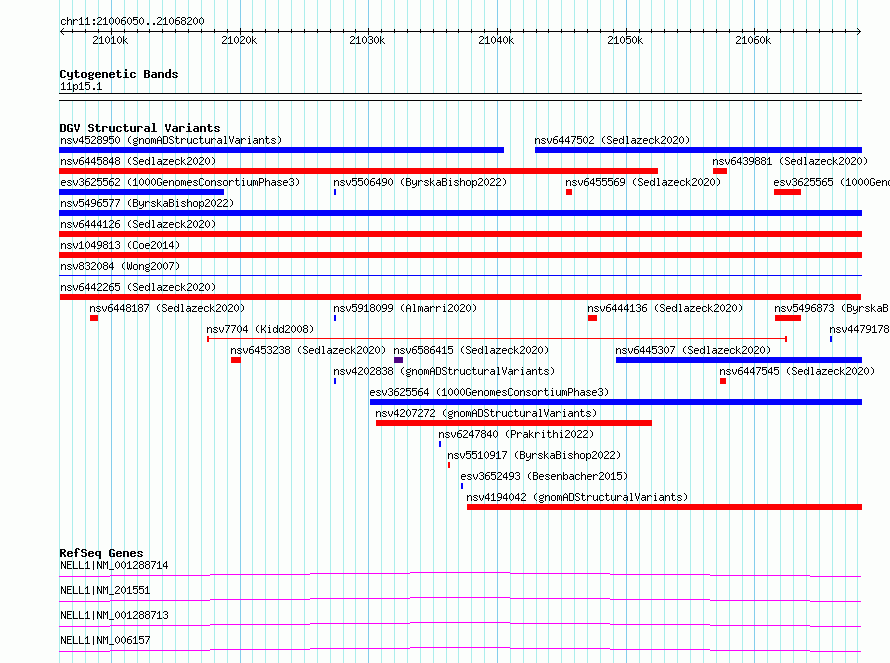Screen dimensions: 890x663
Task: Click the nsv5496577 ByrskaBishop2022 label
Action: [147, 203]
